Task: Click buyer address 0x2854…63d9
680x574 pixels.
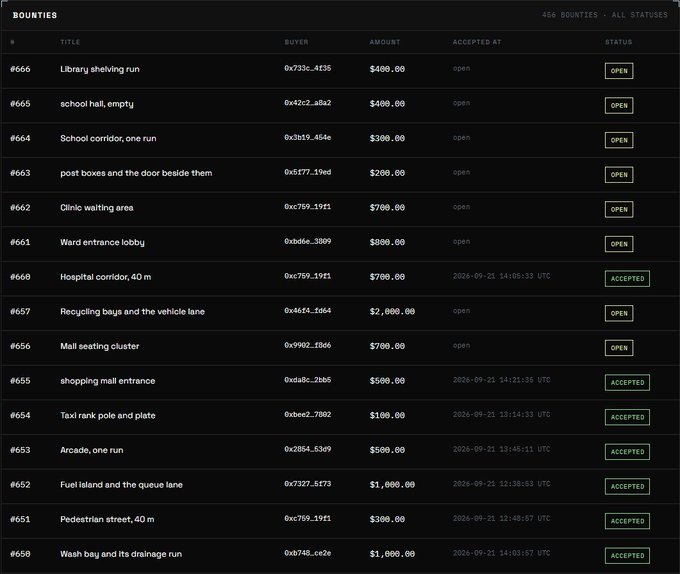Action: tap(307, 449)
